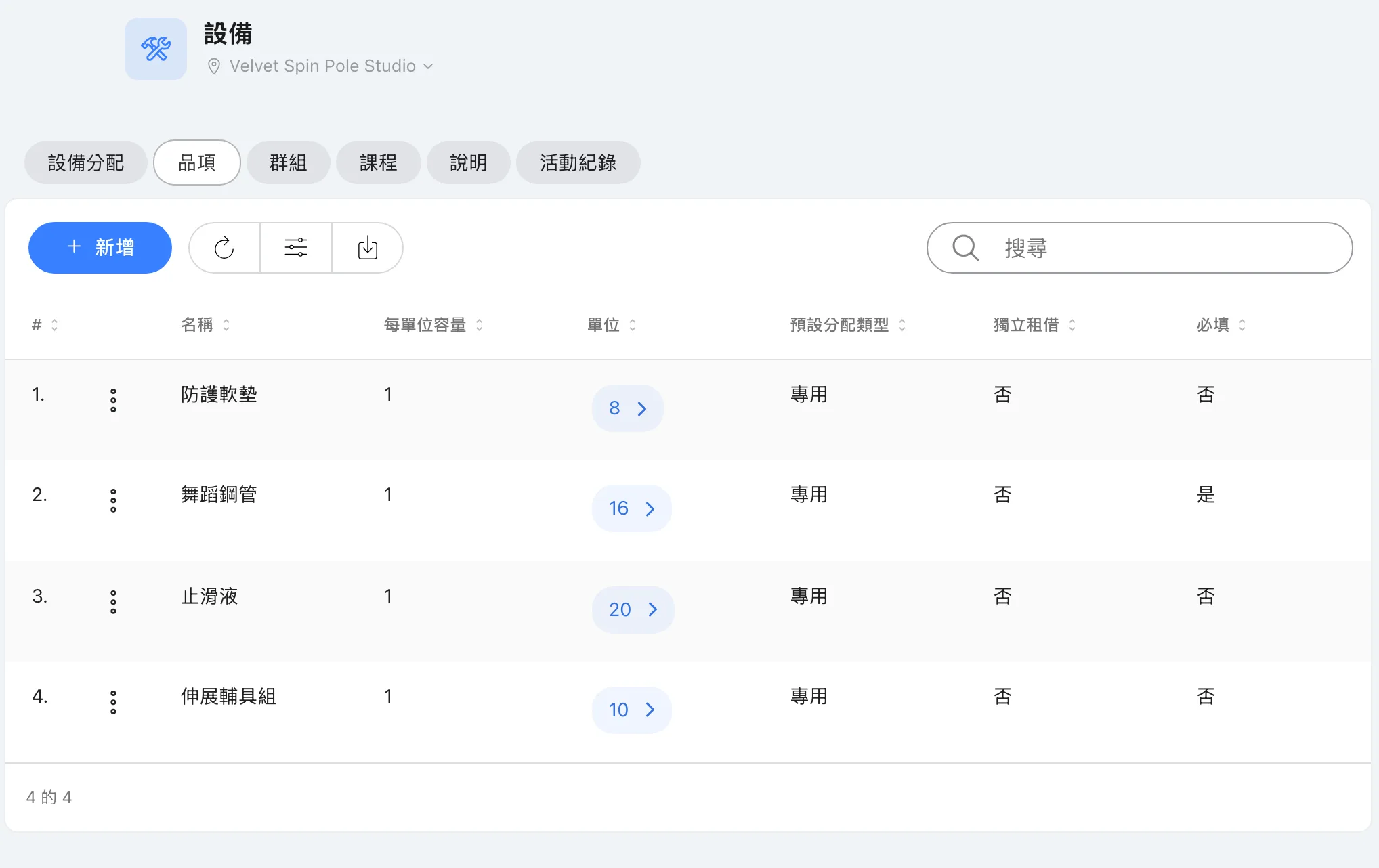The image size is (1379, 868).
Task: Open three-dot menu for 舞蹈鋼管 row
Action: click(x=113, y=500)
